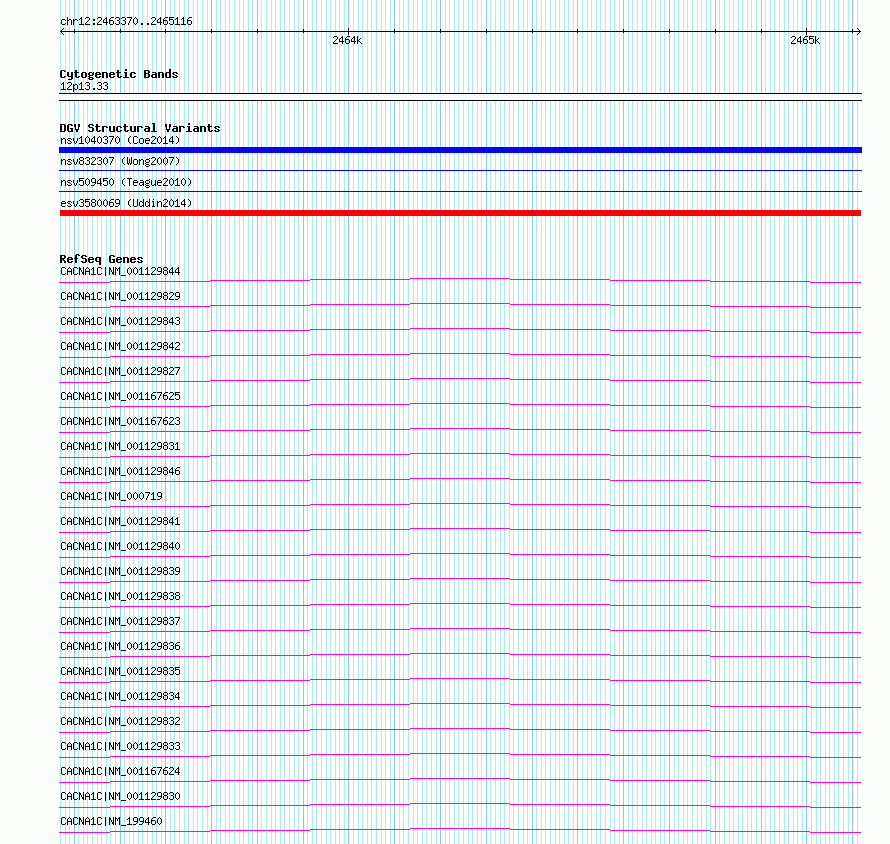Select transcript CACNA1C|NM_001129838
The width and height of the screenshot is (890, 844).
coord(120,596)
